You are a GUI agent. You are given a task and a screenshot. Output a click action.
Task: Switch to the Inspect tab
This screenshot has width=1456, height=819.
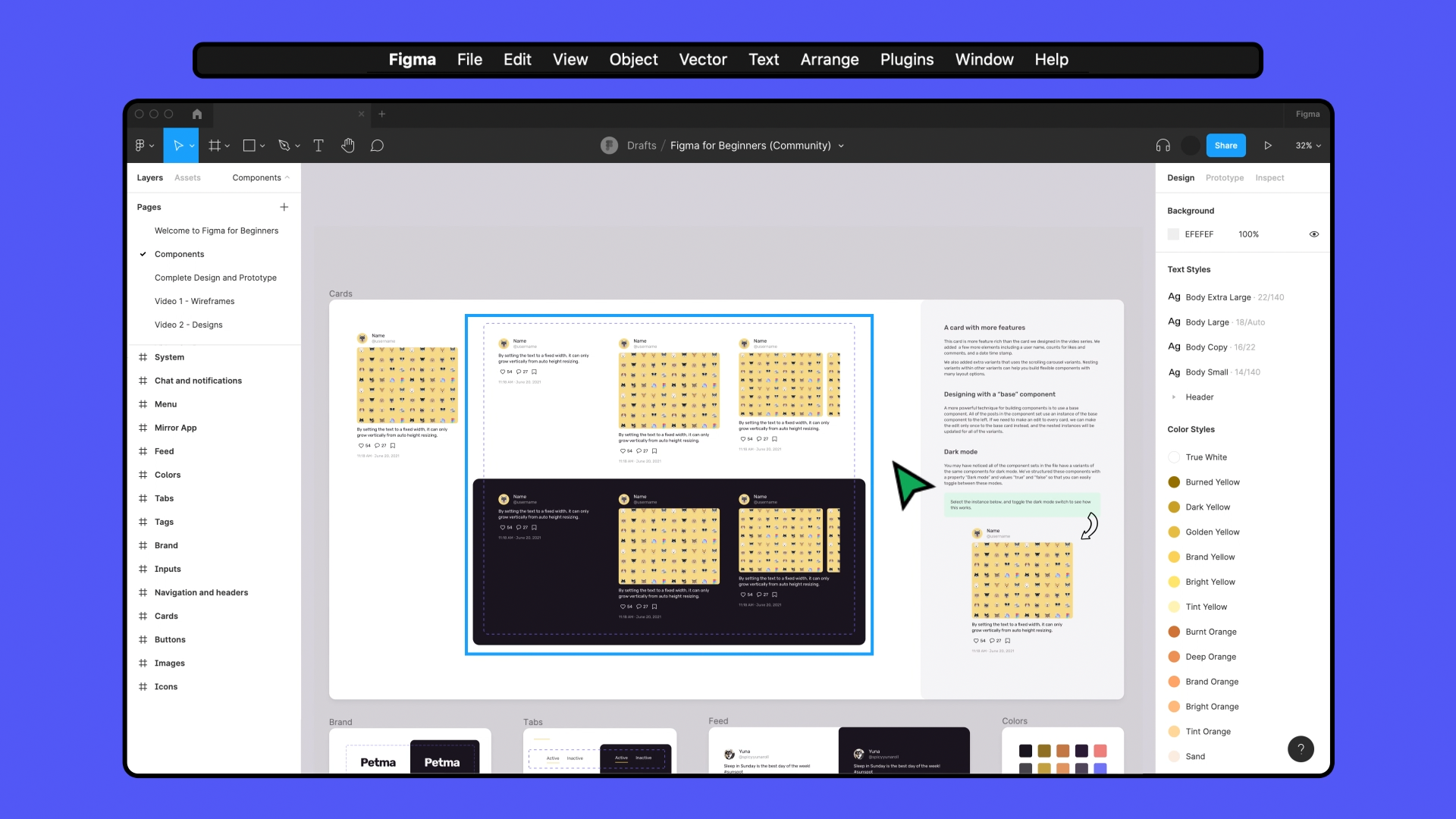[x=1269, y=177]
